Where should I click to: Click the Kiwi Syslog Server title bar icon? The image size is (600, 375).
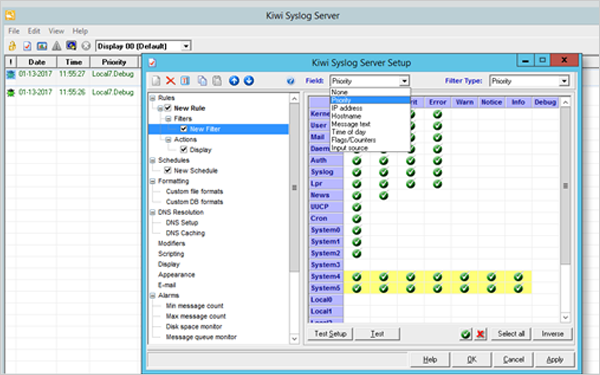10,15
